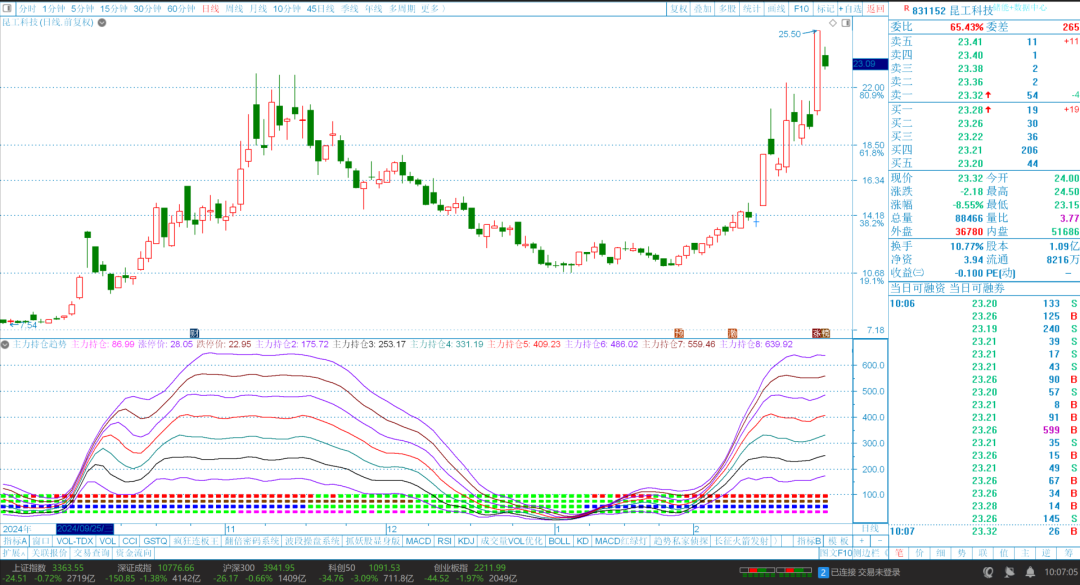Open the 模板 template menu
1080x585 pixels.
point(838,541)
